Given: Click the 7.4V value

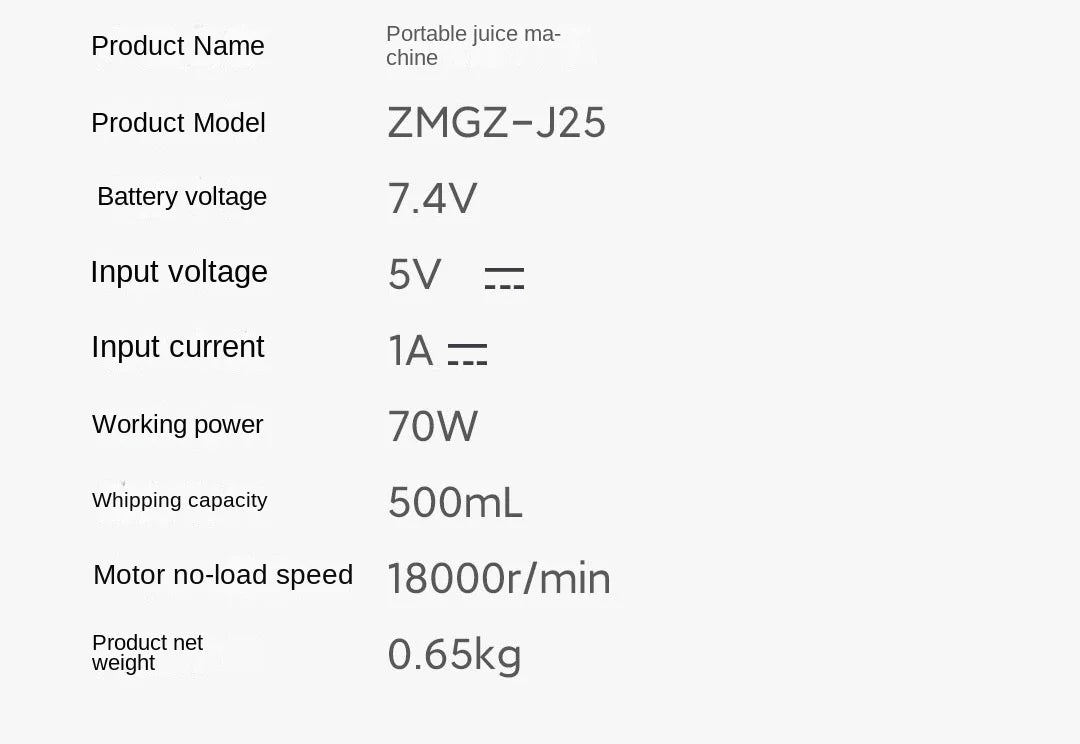Looking at the screenshot, I should point(432,198).
